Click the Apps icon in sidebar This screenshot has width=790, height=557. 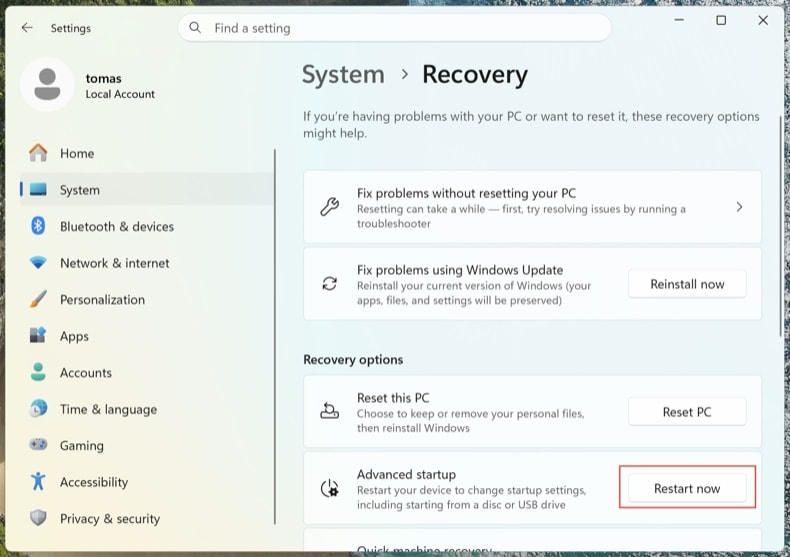[38, 335]
